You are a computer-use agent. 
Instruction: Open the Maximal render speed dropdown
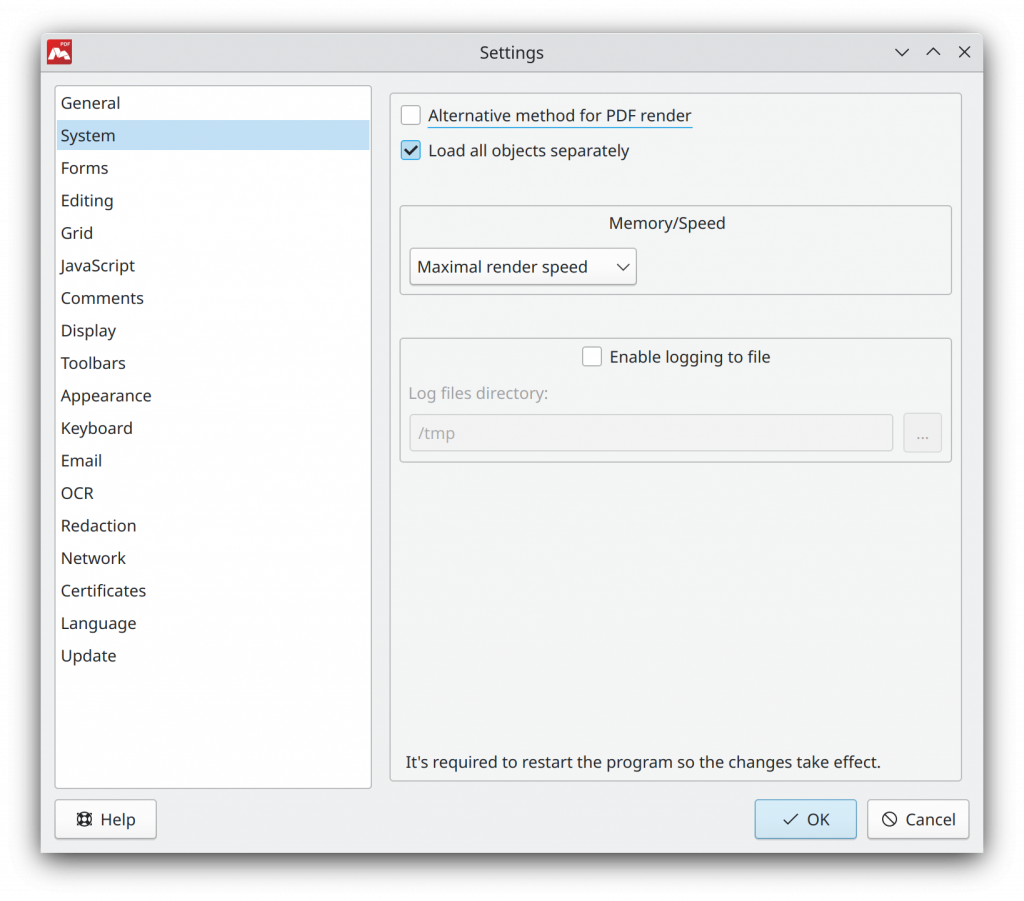pos(523,267)
